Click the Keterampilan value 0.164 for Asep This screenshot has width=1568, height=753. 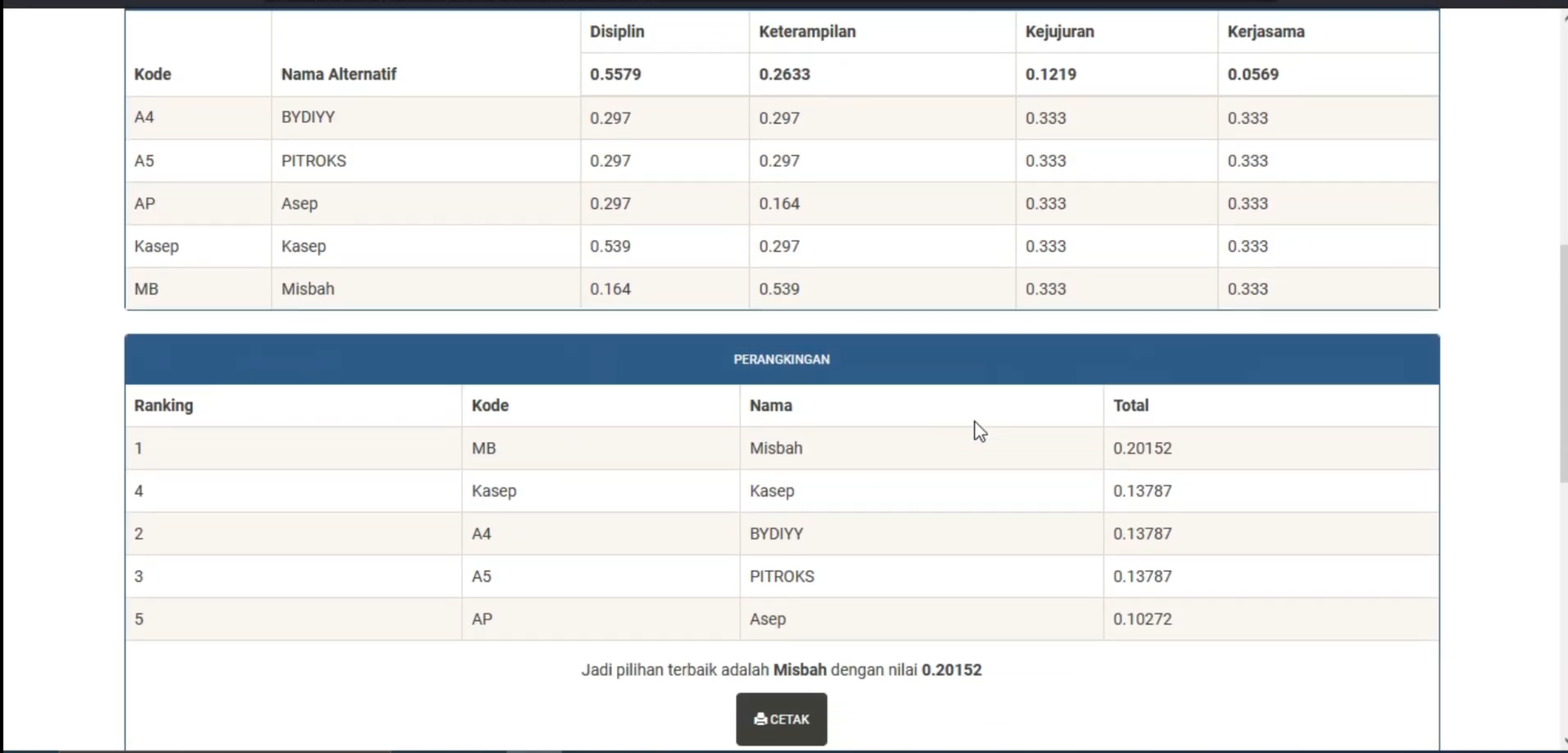(x=779, y=203)
